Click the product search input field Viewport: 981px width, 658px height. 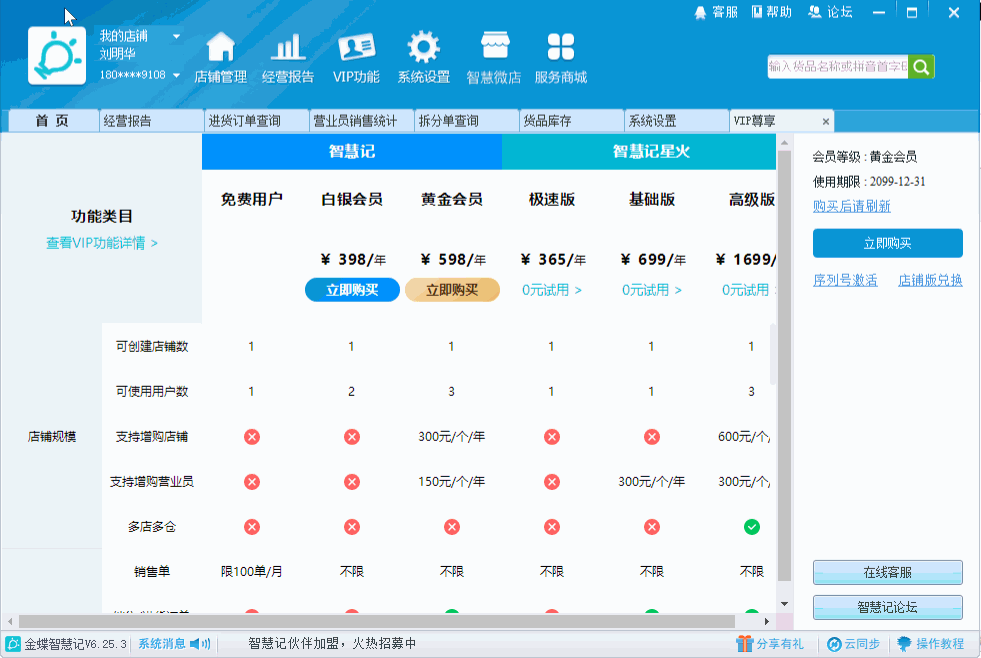point(838,67)
